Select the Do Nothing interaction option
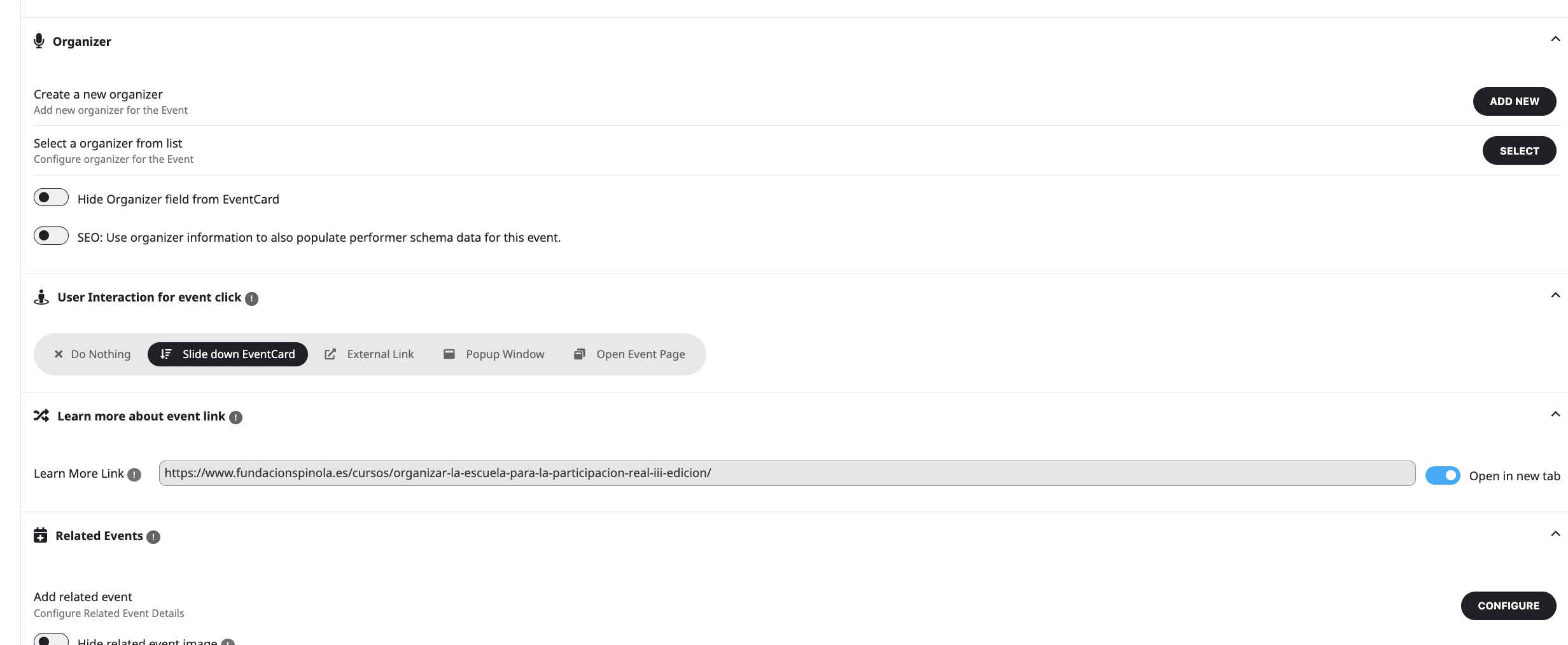Screen dimensions: 1568x645 (x=92, y=354)
